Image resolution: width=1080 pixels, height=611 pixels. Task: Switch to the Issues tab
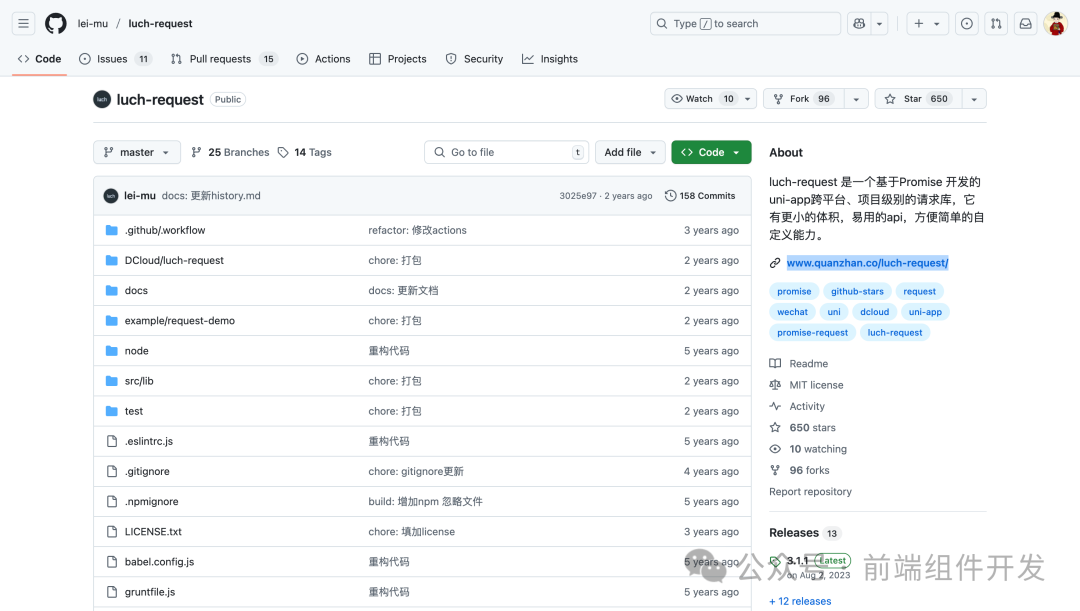click(115, 59)
